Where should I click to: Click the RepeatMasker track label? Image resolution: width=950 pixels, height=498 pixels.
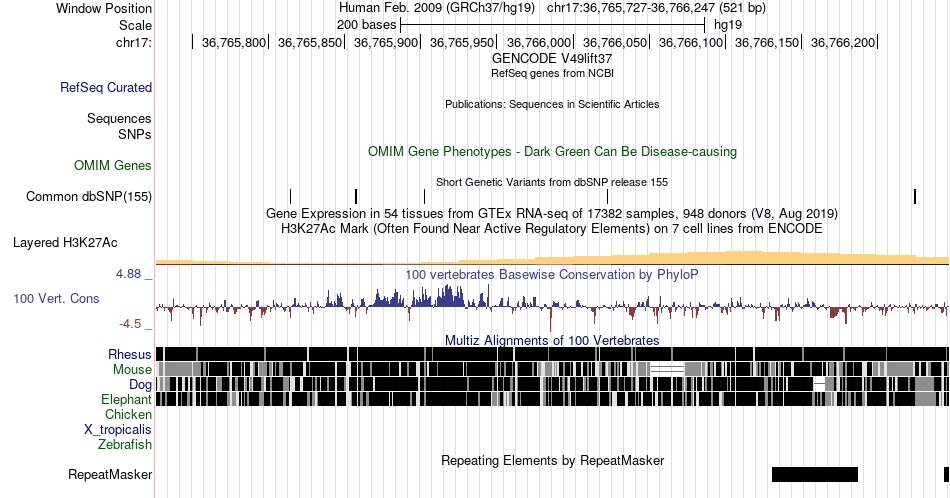tap(110, 474)
